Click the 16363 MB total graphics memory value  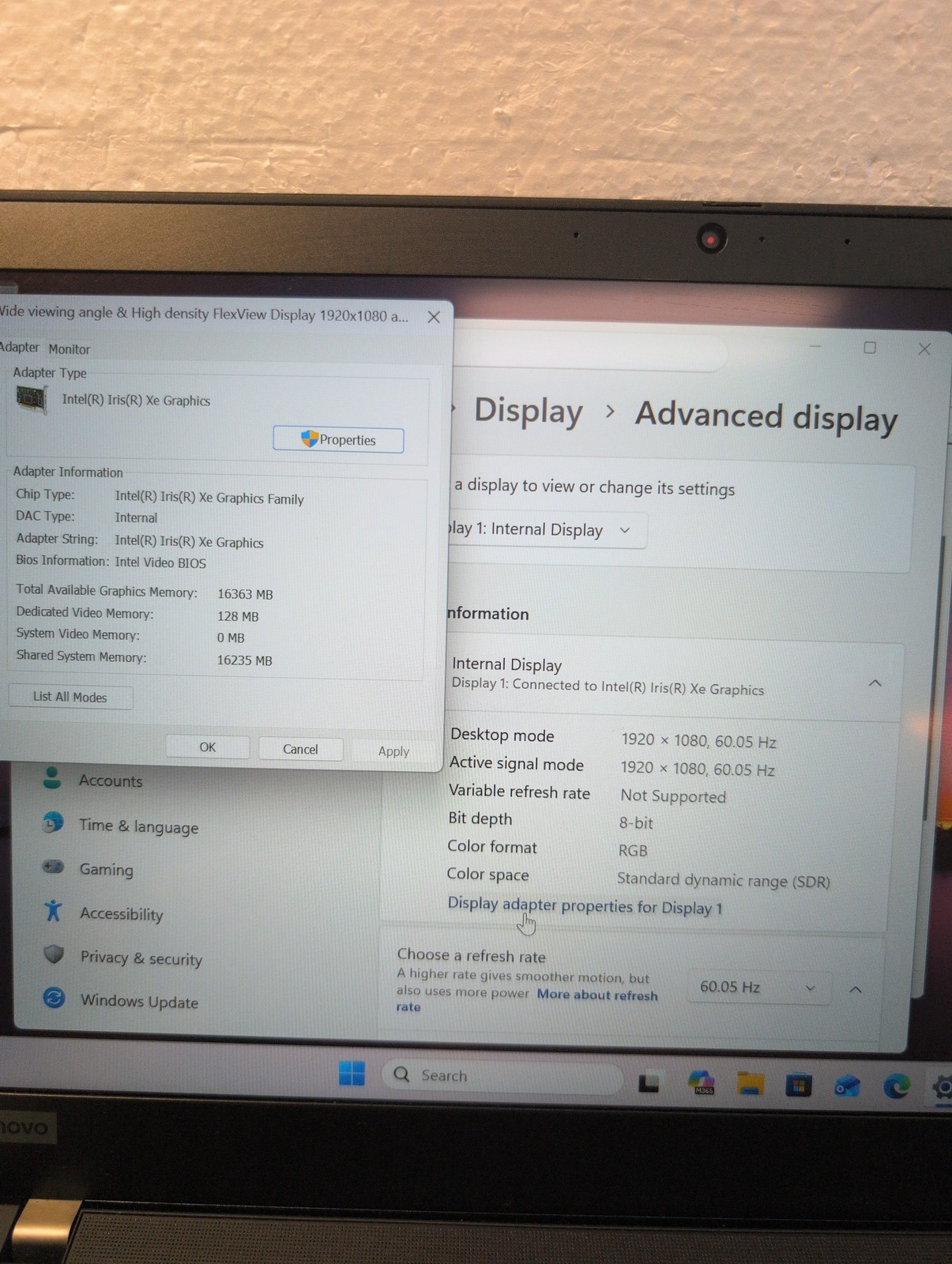(x=245, y=594)
